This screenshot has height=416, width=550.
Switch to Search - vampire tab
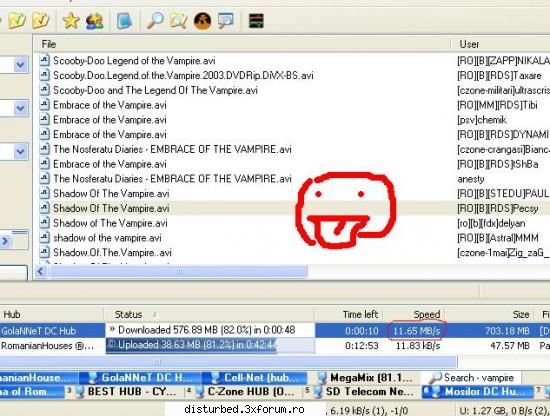[471, 378]
